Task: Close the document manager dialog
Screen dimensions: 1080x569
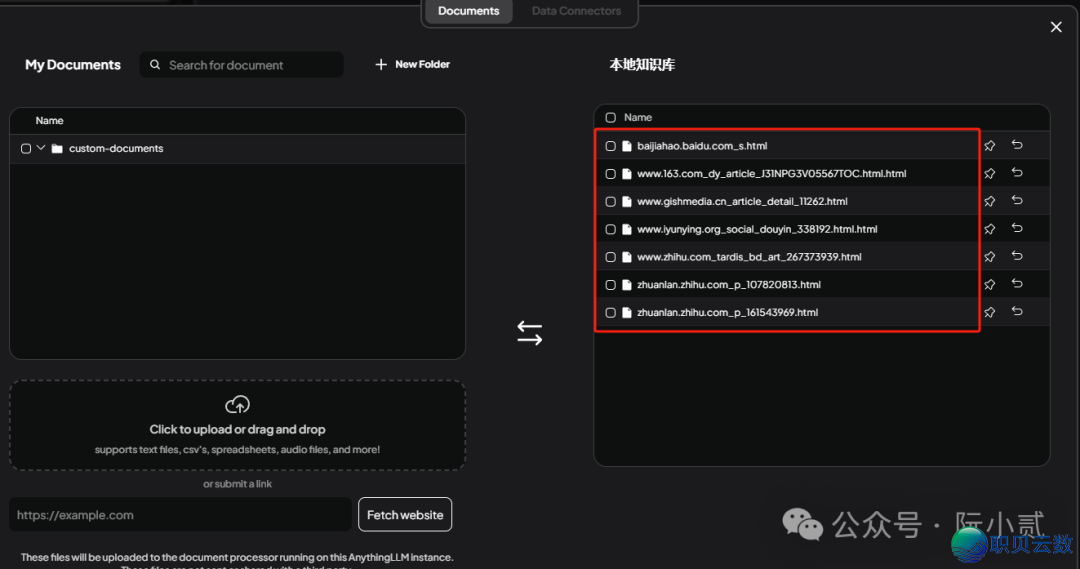Action: (1056, 27)
